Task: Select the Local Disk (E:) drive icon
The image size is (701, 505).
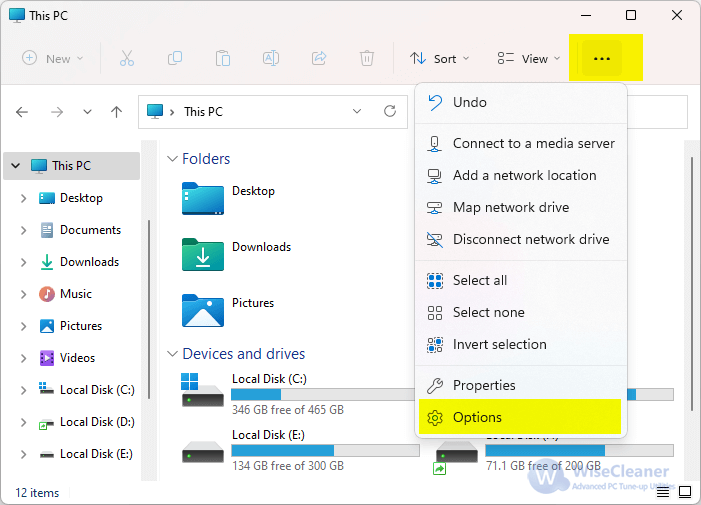Action: click(x=203, y=451)
